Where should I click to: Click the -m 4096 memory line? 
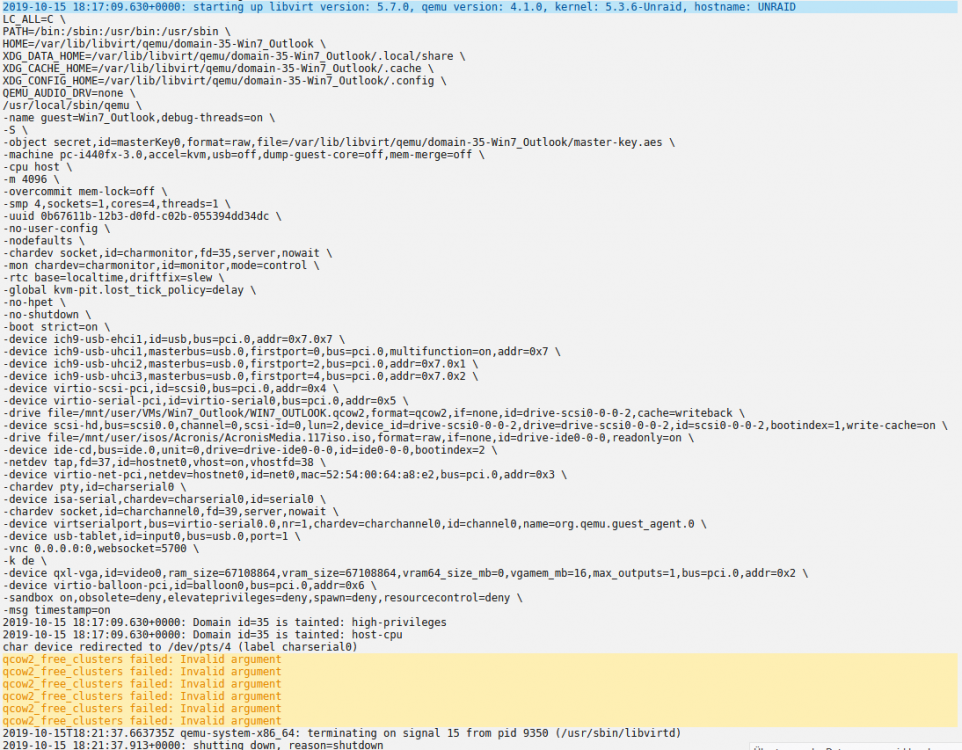(x=31, y=179)
